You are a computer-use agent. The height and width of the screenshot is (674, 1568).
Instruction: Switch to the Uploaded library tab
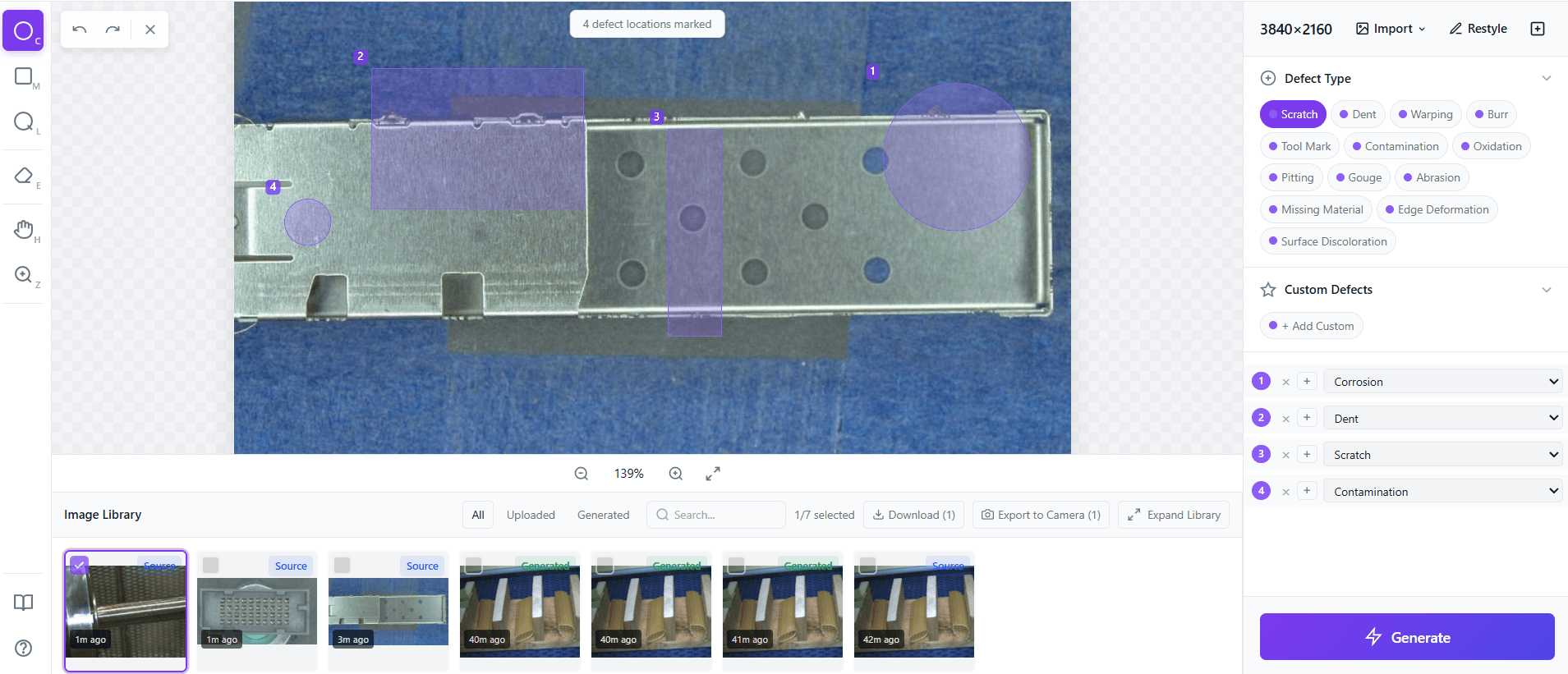pyautogui.click(x=531, y=515)
